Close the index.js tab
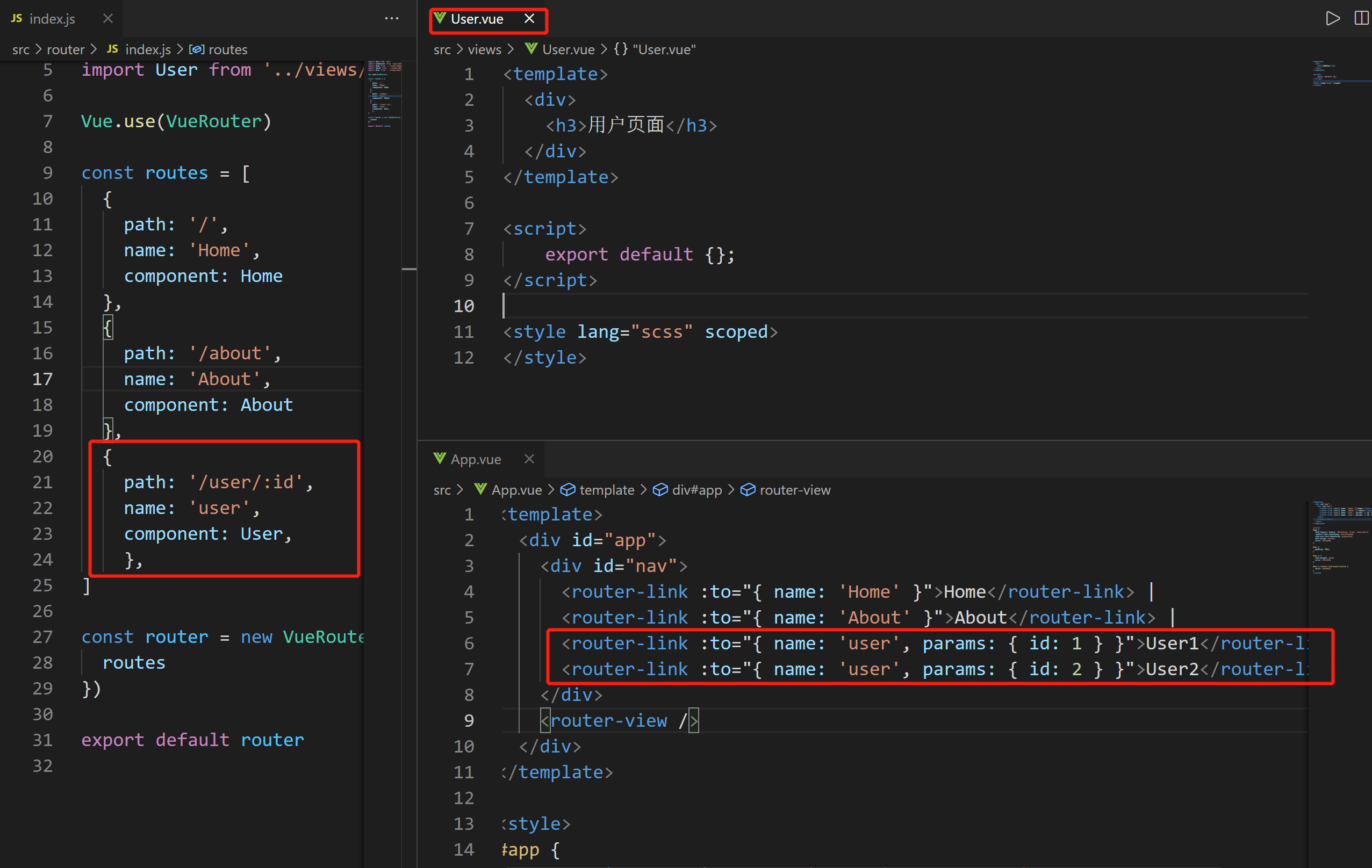This screenshot has width=1372, height=868. click(x=107, y=19)
